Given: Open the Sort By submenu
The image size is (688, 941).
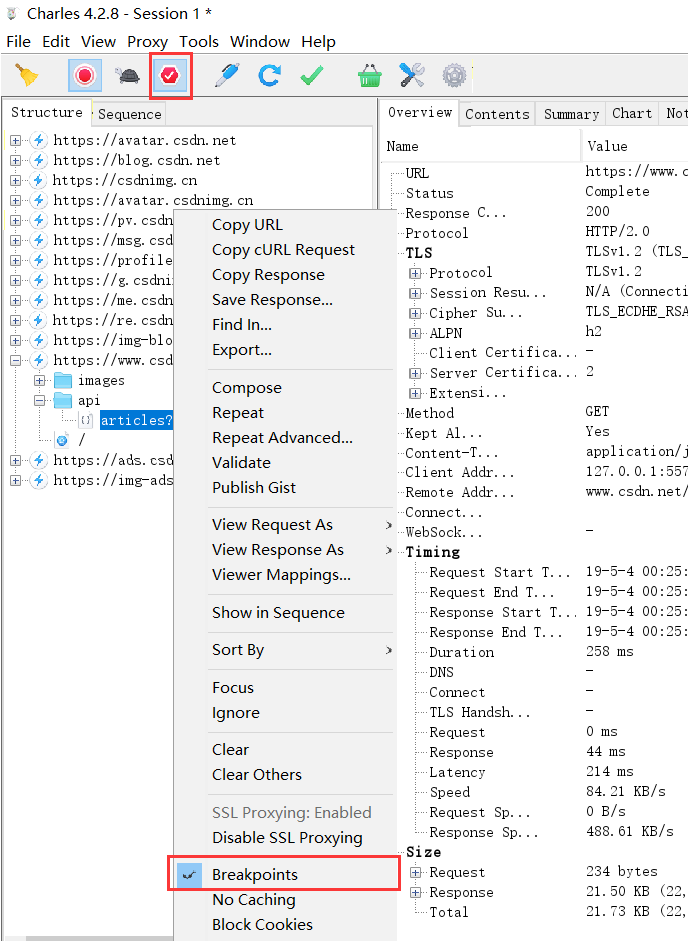Looking at the screenshot, I should click(x=300, y=650).
